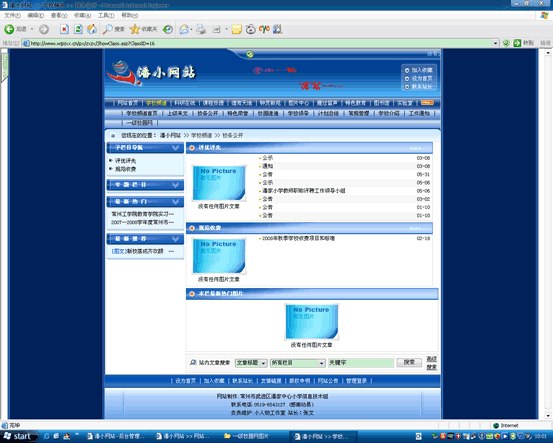Image resolution: width=553 pixels, height=443 pixels.
Task: Collapse the 专题栏目 panel chevron
Action: click(x=175, y=185)
